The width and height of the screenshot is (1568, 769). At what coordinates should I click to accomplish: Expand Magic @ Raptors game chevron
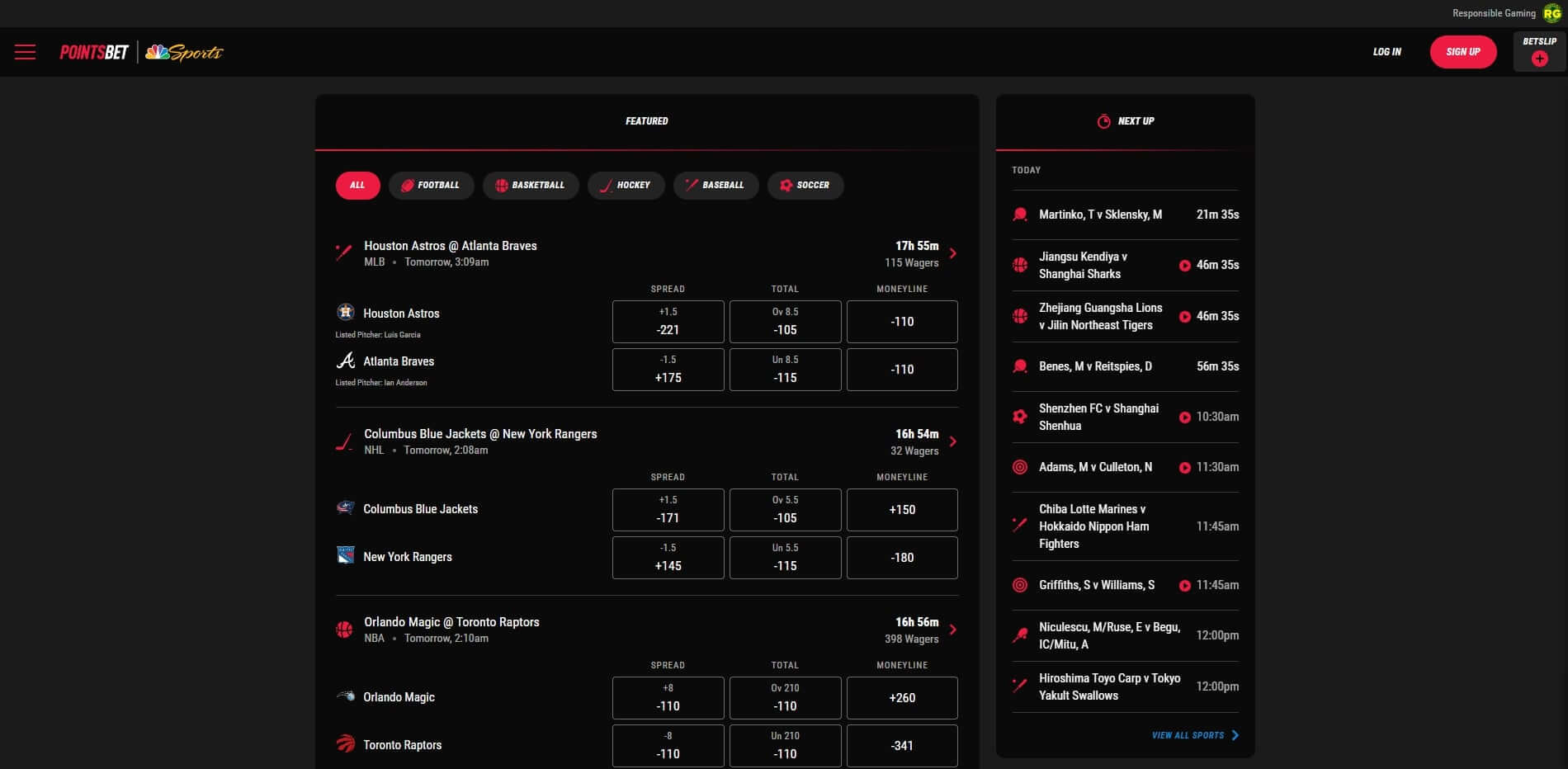[x=953, y=630]
